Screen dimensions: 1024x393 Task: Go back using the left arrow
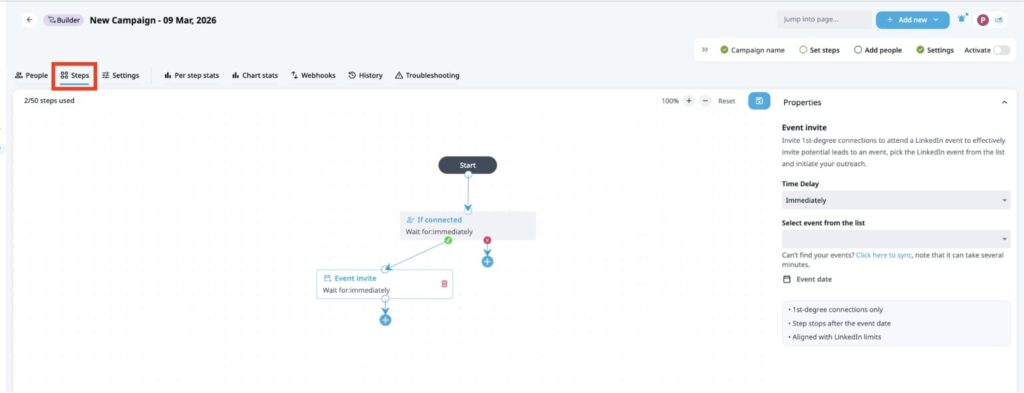pyautogui.click(x=29, y=20)
